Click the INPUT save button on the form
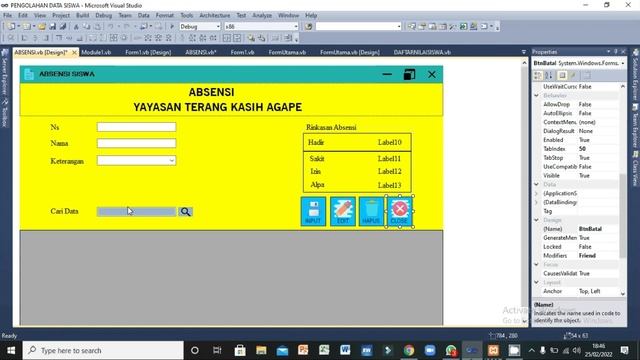This screenshot has height=360, width=640. [313, 211]
